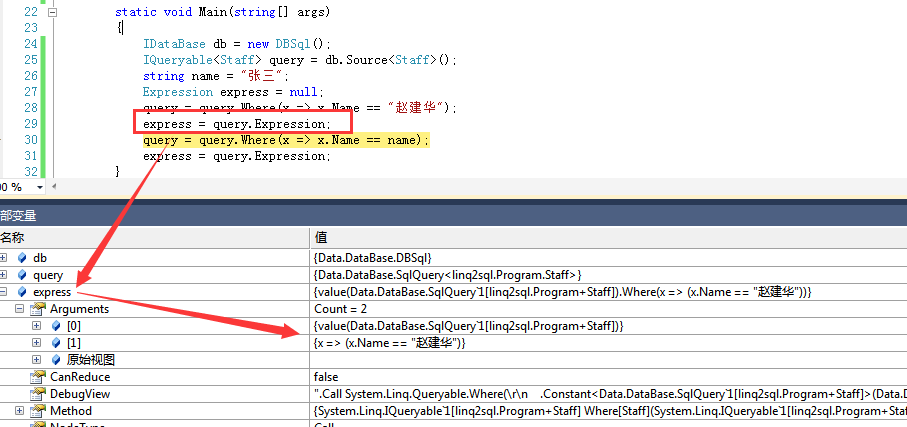907x427 pixels.
Task: Collapse the Arguments node
Action: click(x=20, y=309)
